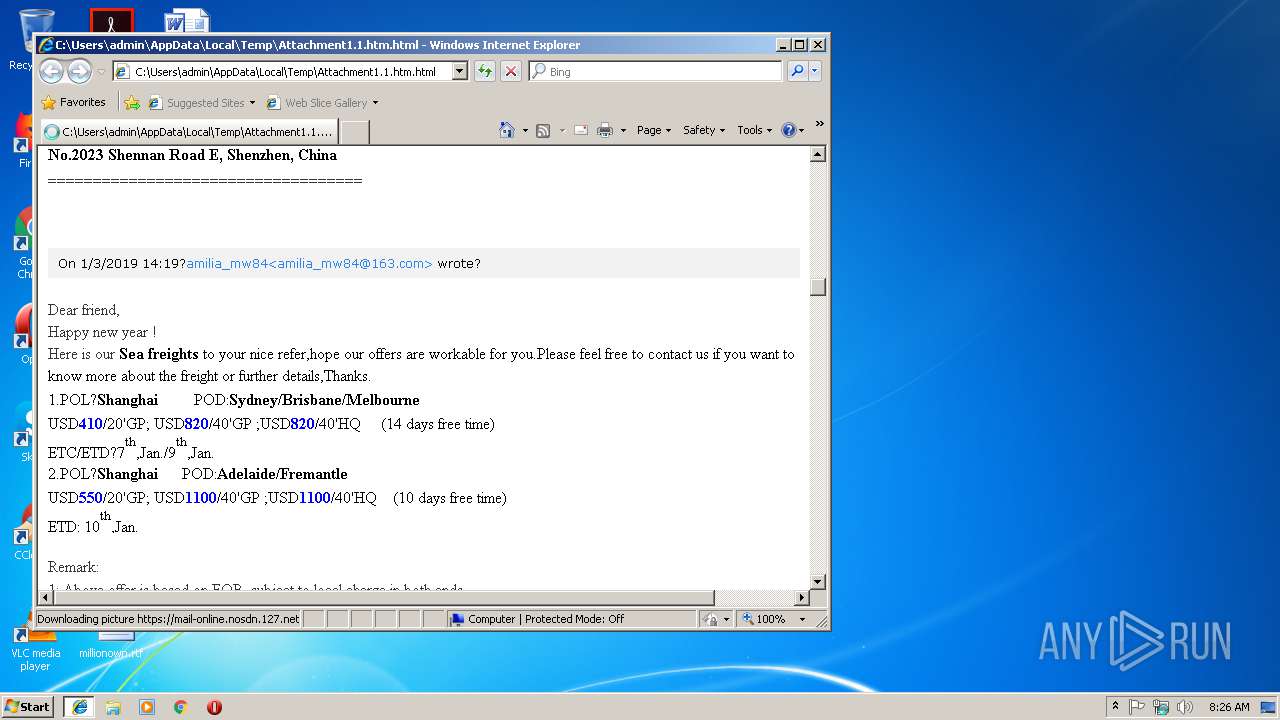
Task: Expand zoom level dropdown arrow
Action: (x=802, y=619)
